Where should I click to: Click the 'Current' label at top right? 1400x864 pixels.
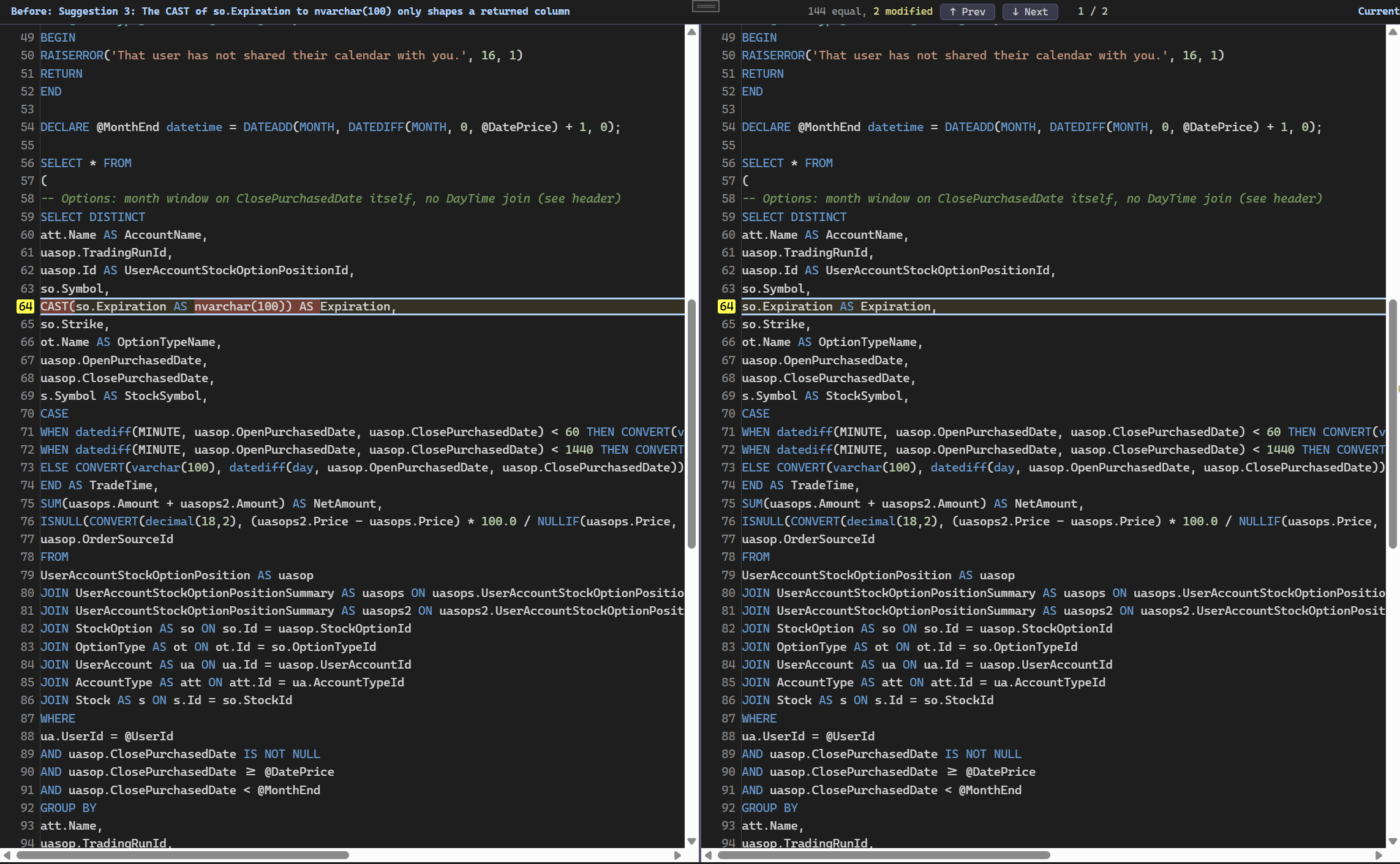pyautogui.click(x=1379, y=11)
